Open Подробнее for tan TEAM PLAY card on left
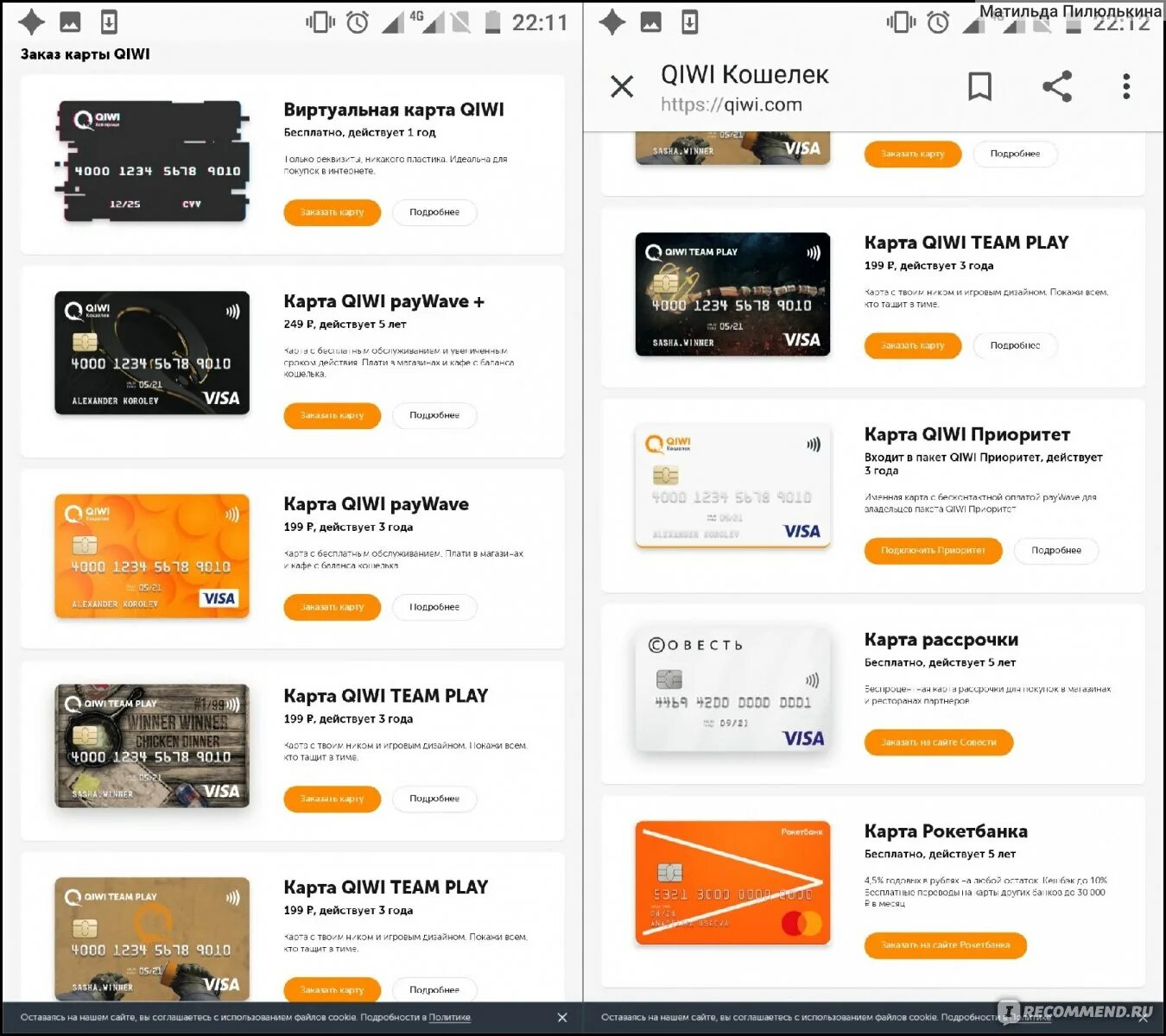Viewport: 1166px width, 1036px height. click(x=434, y=989)
